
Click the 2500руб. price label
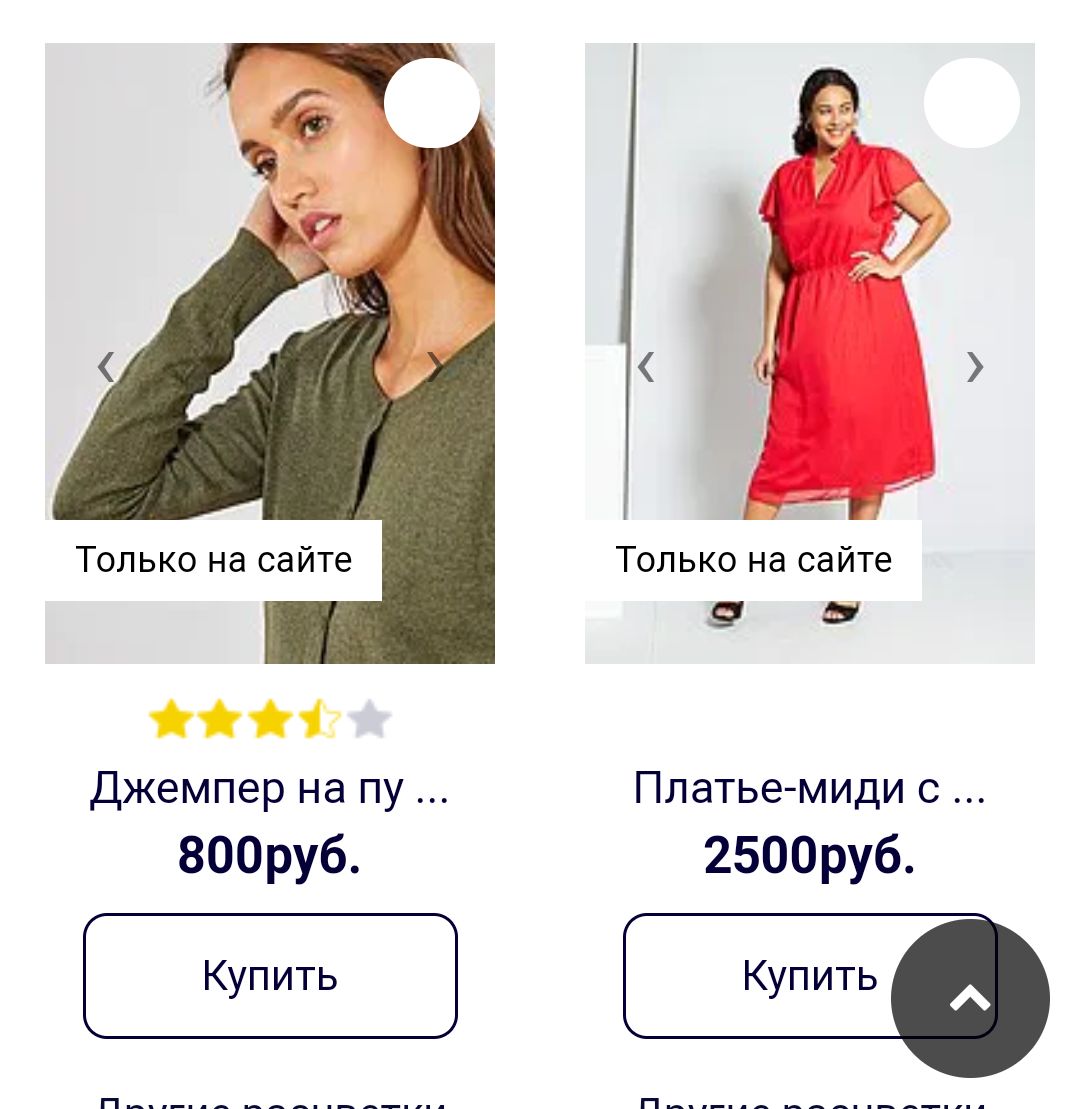tap(810, 855)
